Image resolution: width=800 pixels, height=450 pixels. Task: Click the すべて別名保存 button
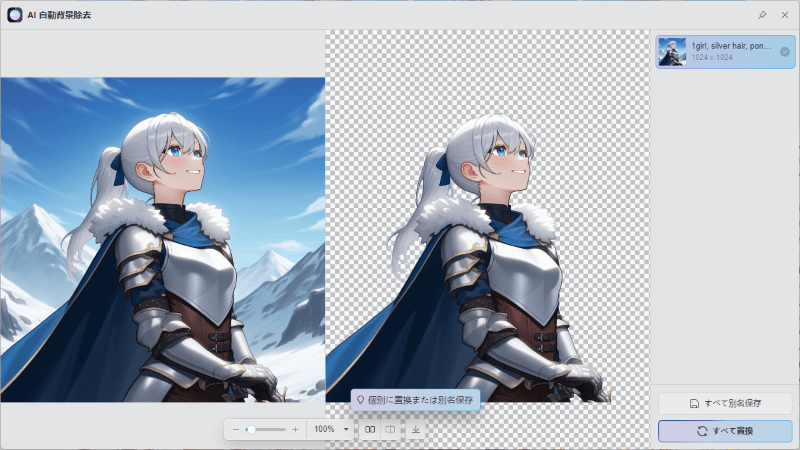[725, 403]
